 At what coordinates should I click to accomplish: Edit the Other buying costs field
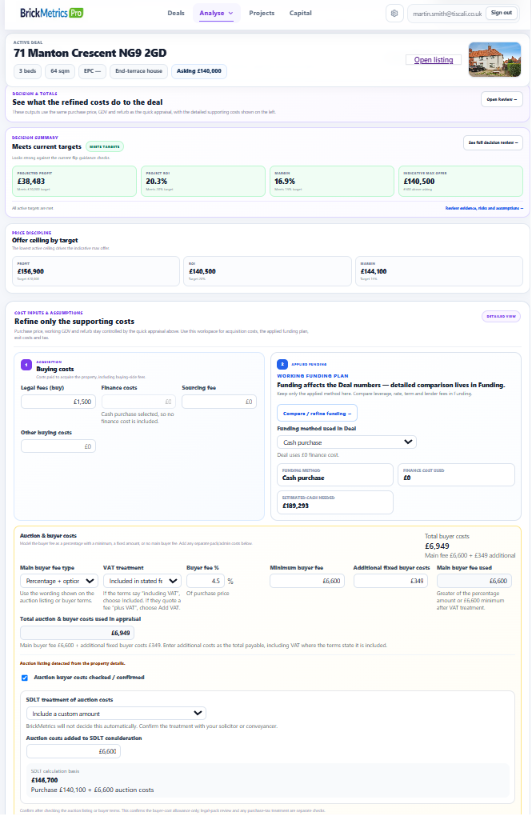58,446
